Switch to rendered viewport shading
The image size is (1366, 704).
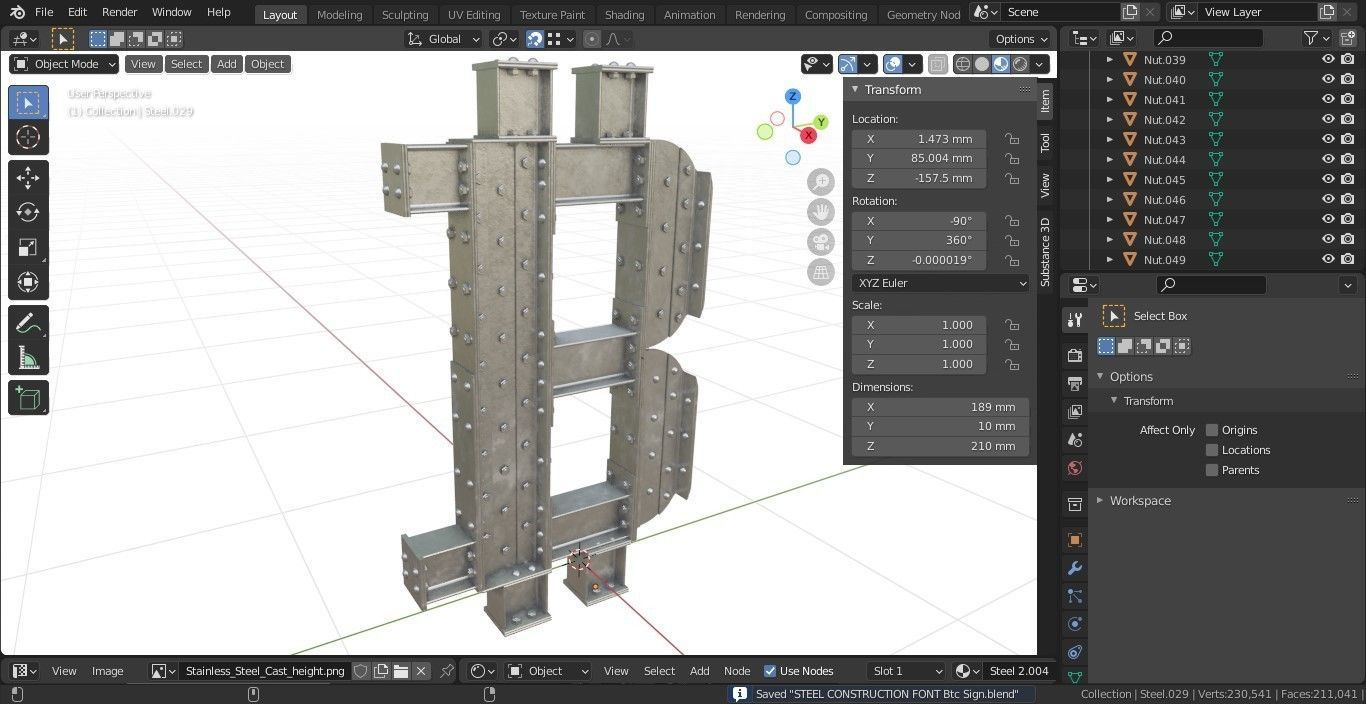[x=1020, y=64]
